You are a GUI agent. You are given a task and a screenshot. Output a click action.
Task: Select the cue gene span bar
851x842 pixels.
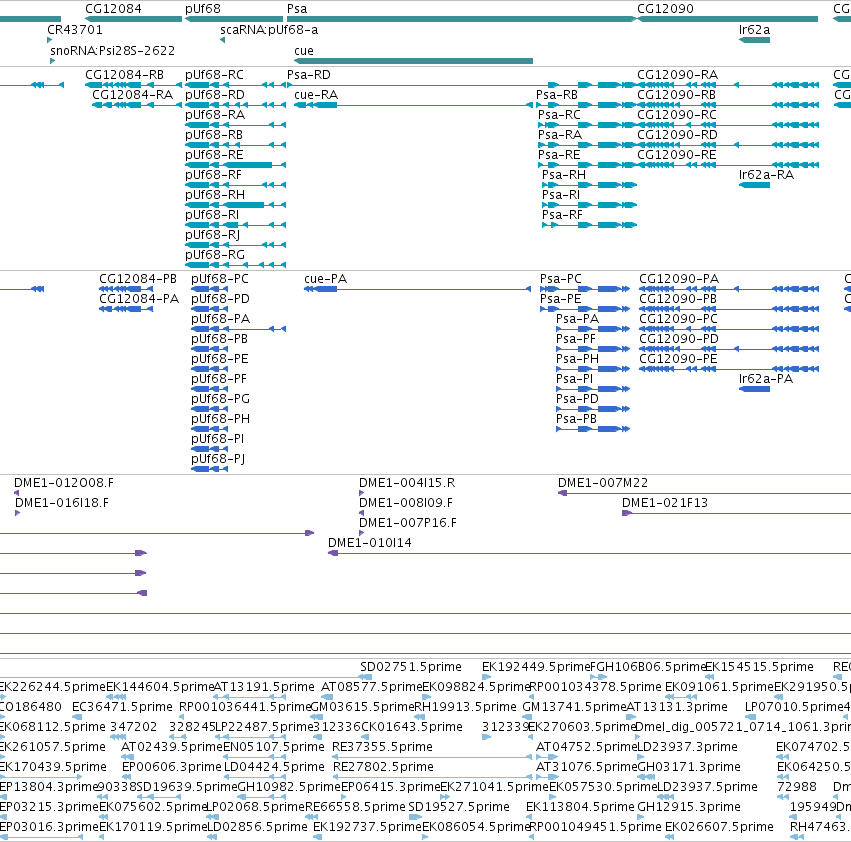click(414, 61)
